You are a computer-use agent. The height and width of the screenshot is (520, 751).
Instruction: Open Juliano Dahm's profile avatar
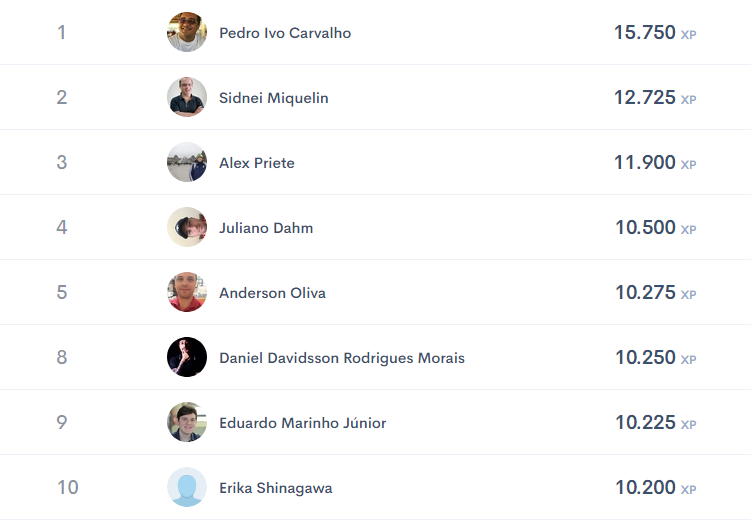point(187,227)
